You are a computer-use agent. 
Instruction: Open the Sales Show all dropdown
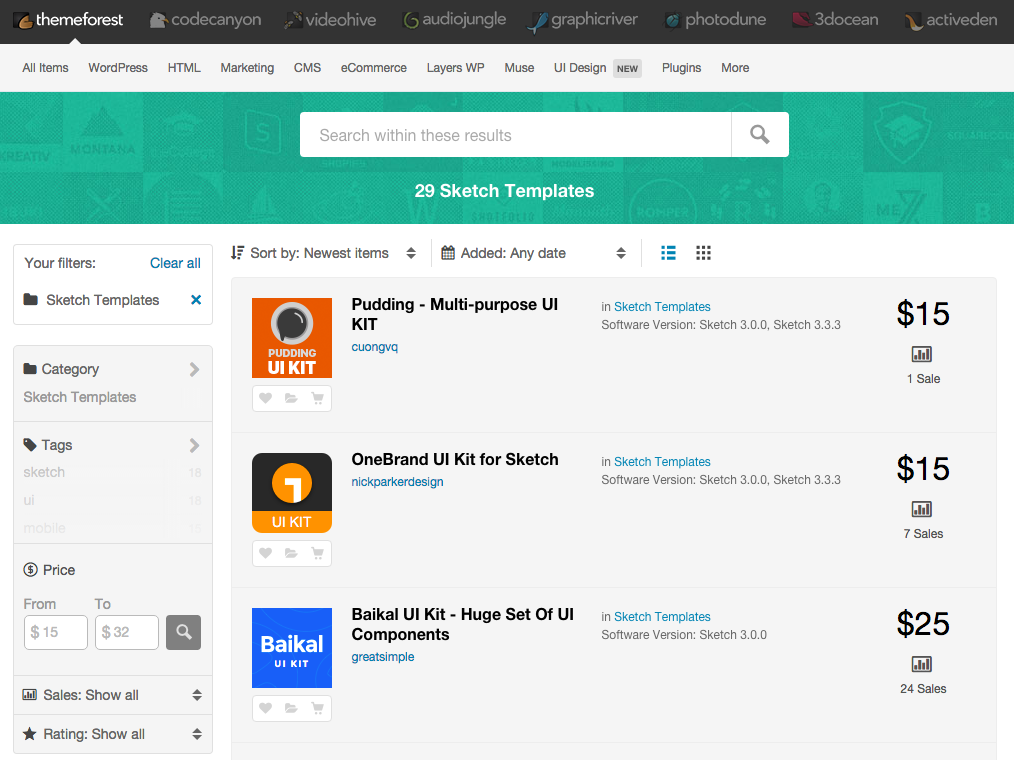click(x=113, y=695)
